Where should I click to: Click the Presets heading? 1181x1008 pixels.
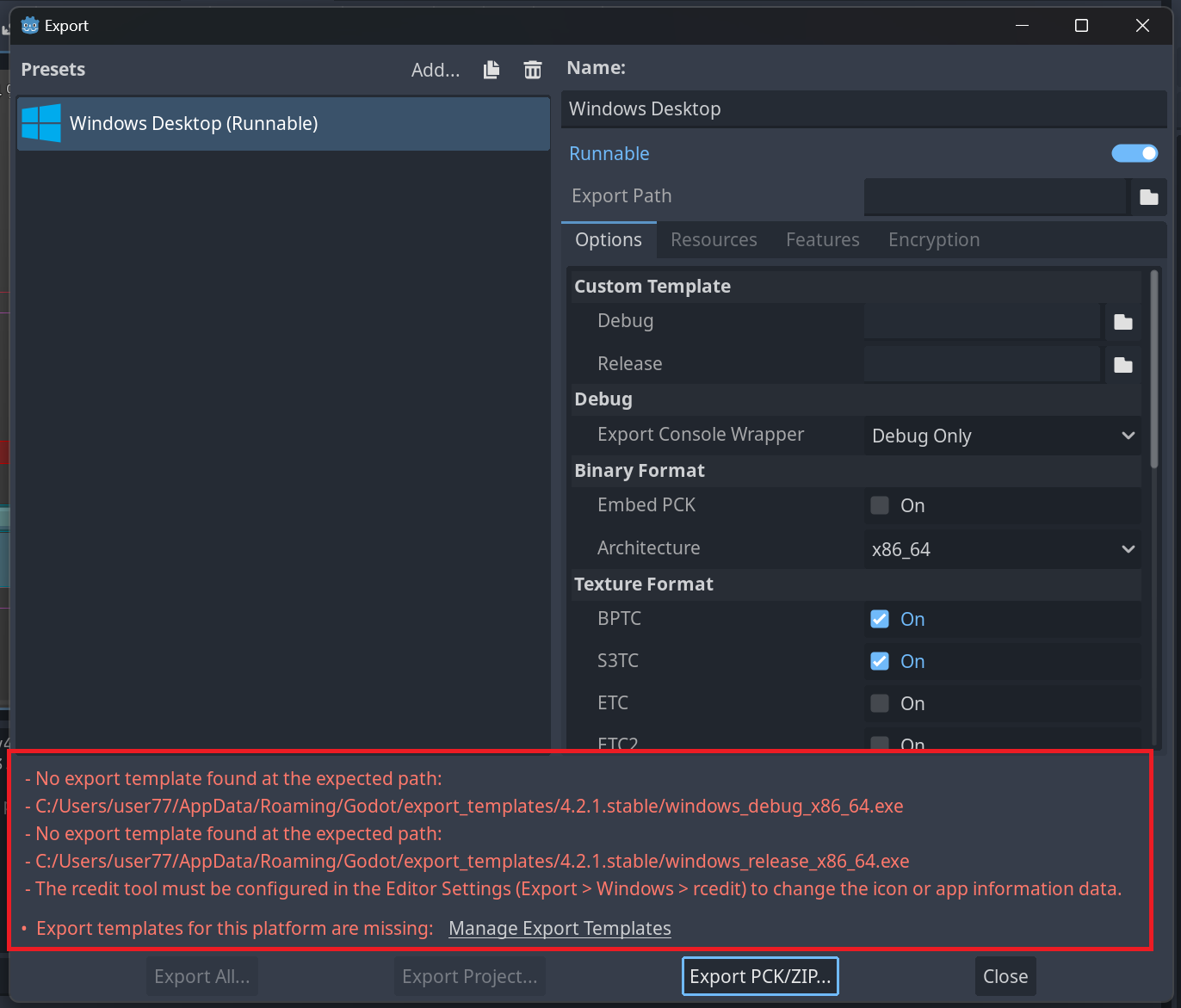tap(53, 70)
